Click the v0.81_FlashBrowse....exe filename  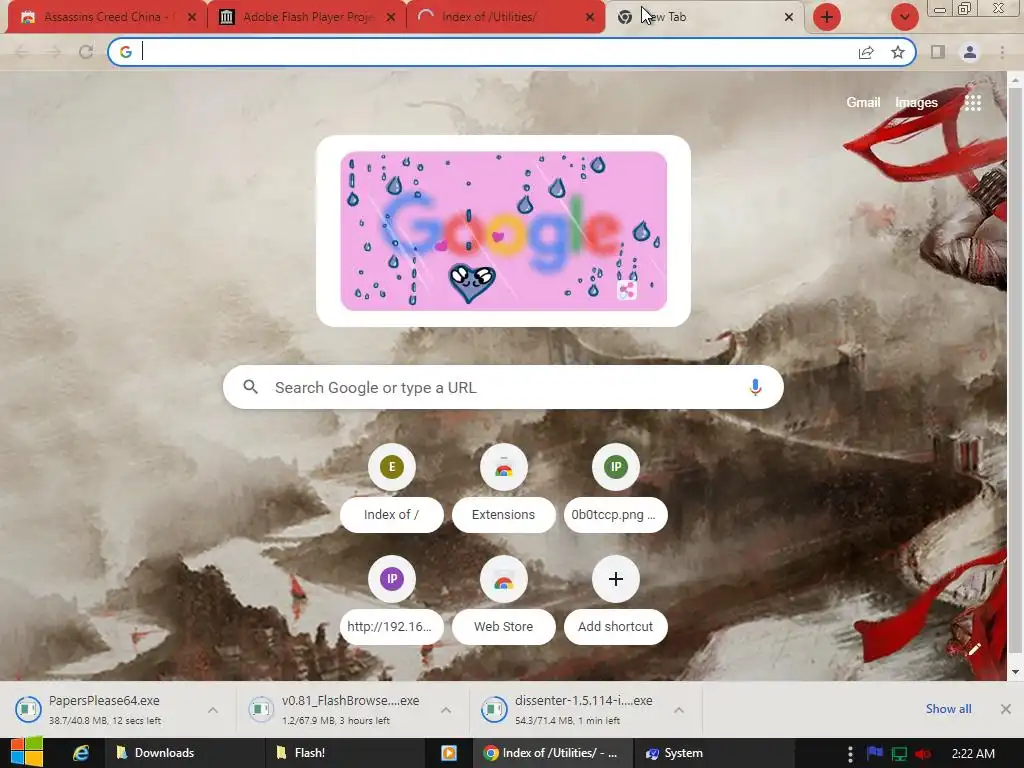pos(351,701)
